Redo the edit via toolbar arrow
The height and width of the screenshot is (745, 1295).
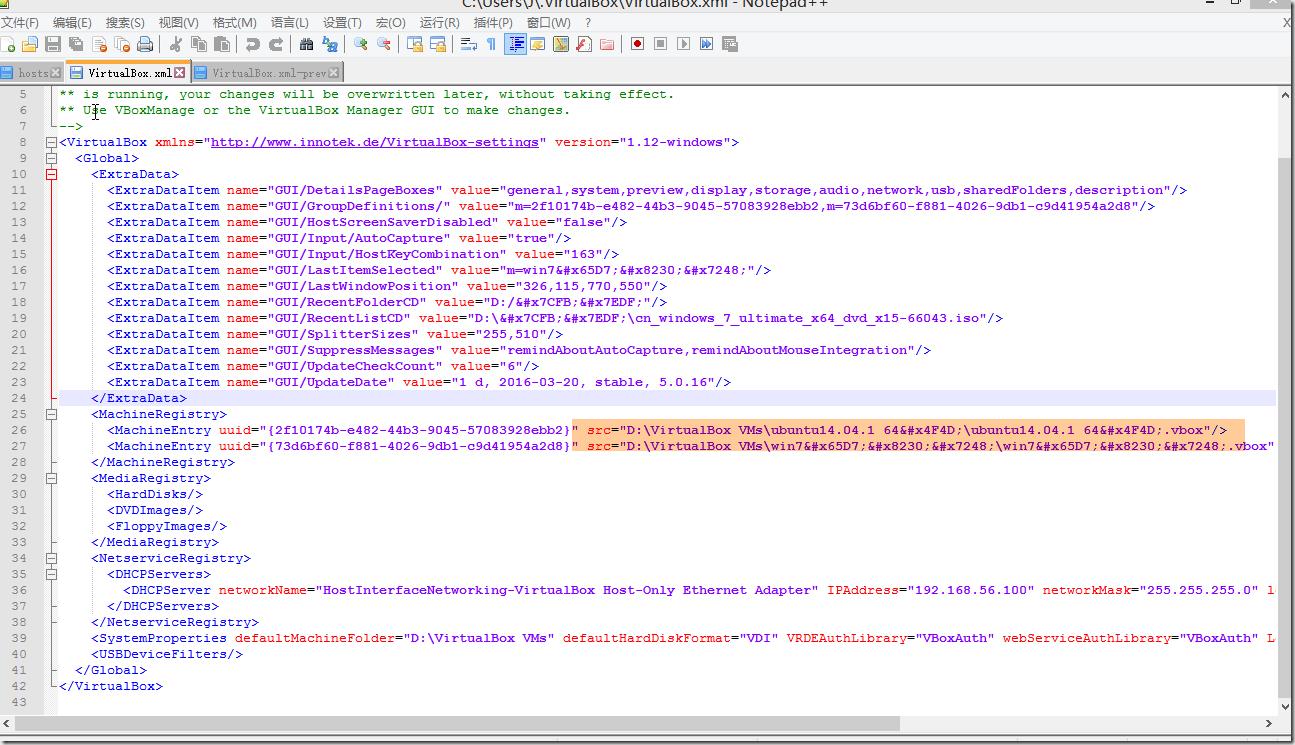[x=276, y=44]
